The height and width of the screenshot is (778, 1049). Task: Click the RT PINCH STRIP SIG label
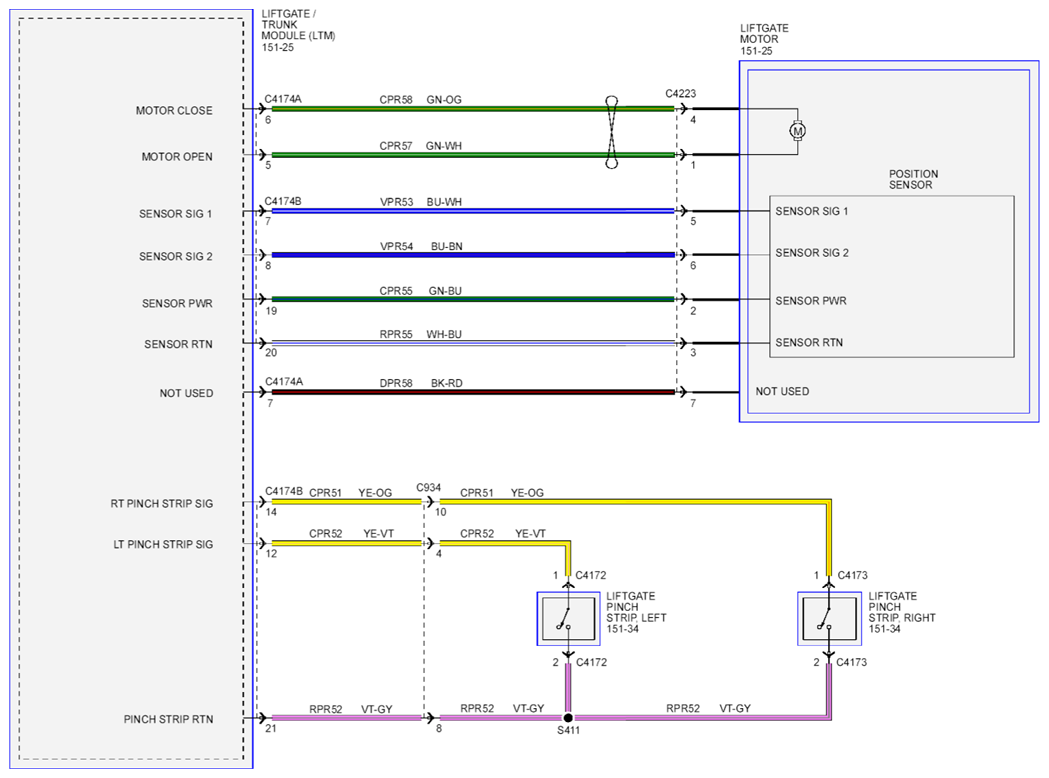[162, 503]
